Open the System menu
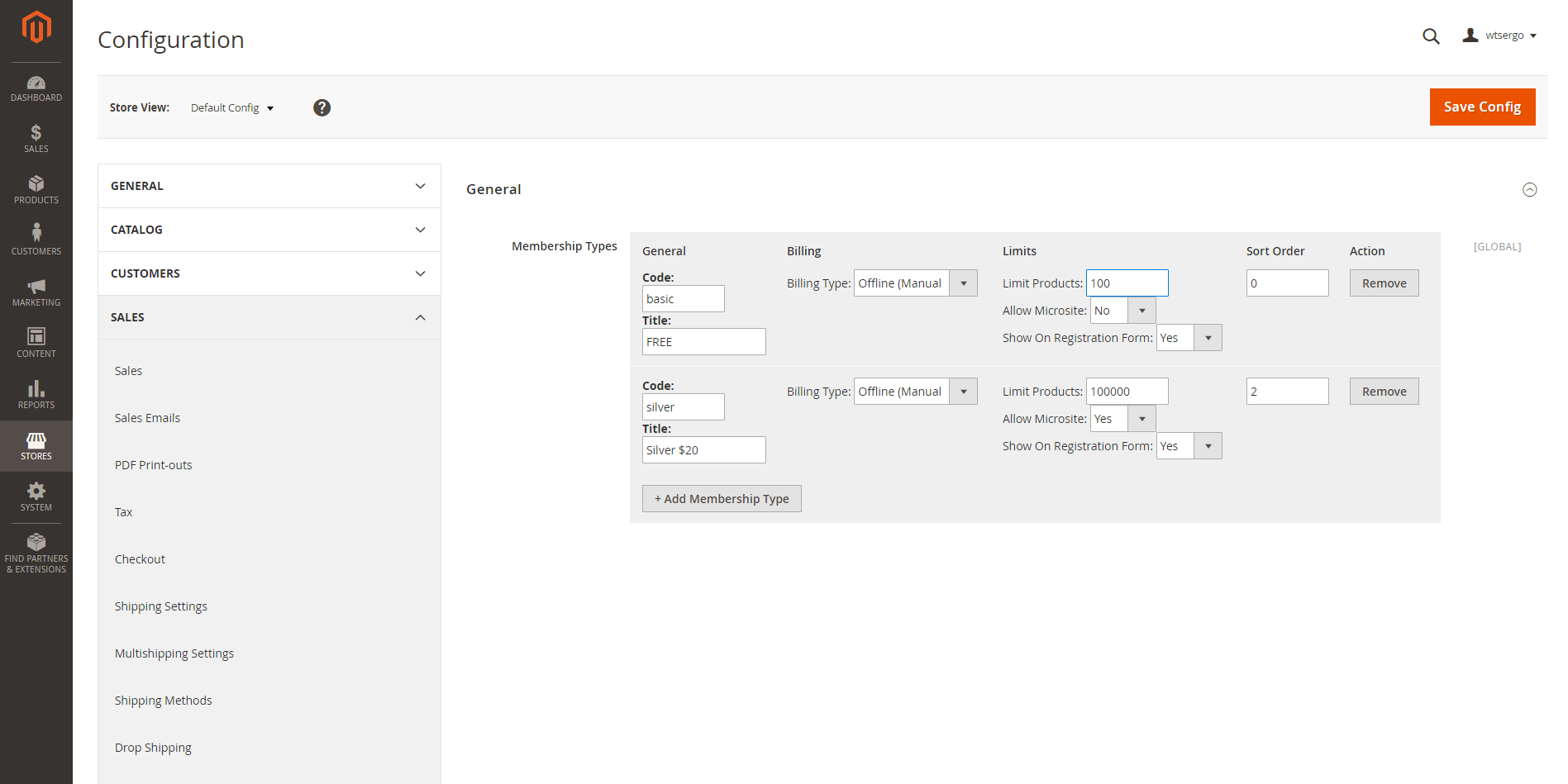Image resolution: width=1568 pixels, height=784 pixels. coord(36,497)
